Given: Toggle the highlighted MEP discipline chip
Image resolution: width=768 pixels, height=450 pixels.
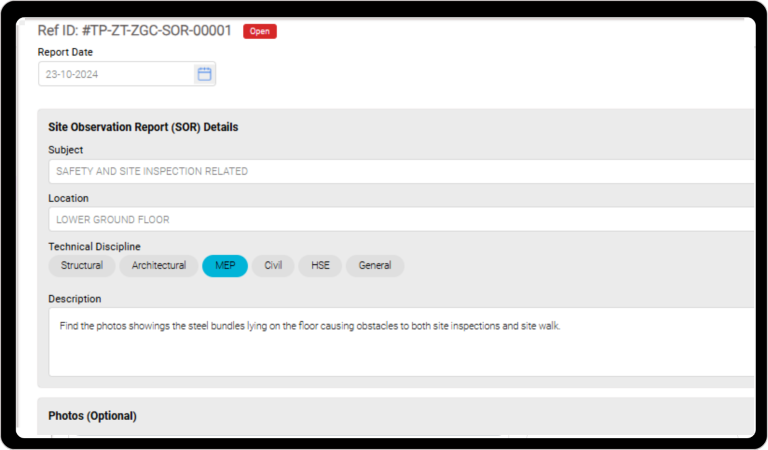Looking at the screenshot, I should click(x=225, y=266).
